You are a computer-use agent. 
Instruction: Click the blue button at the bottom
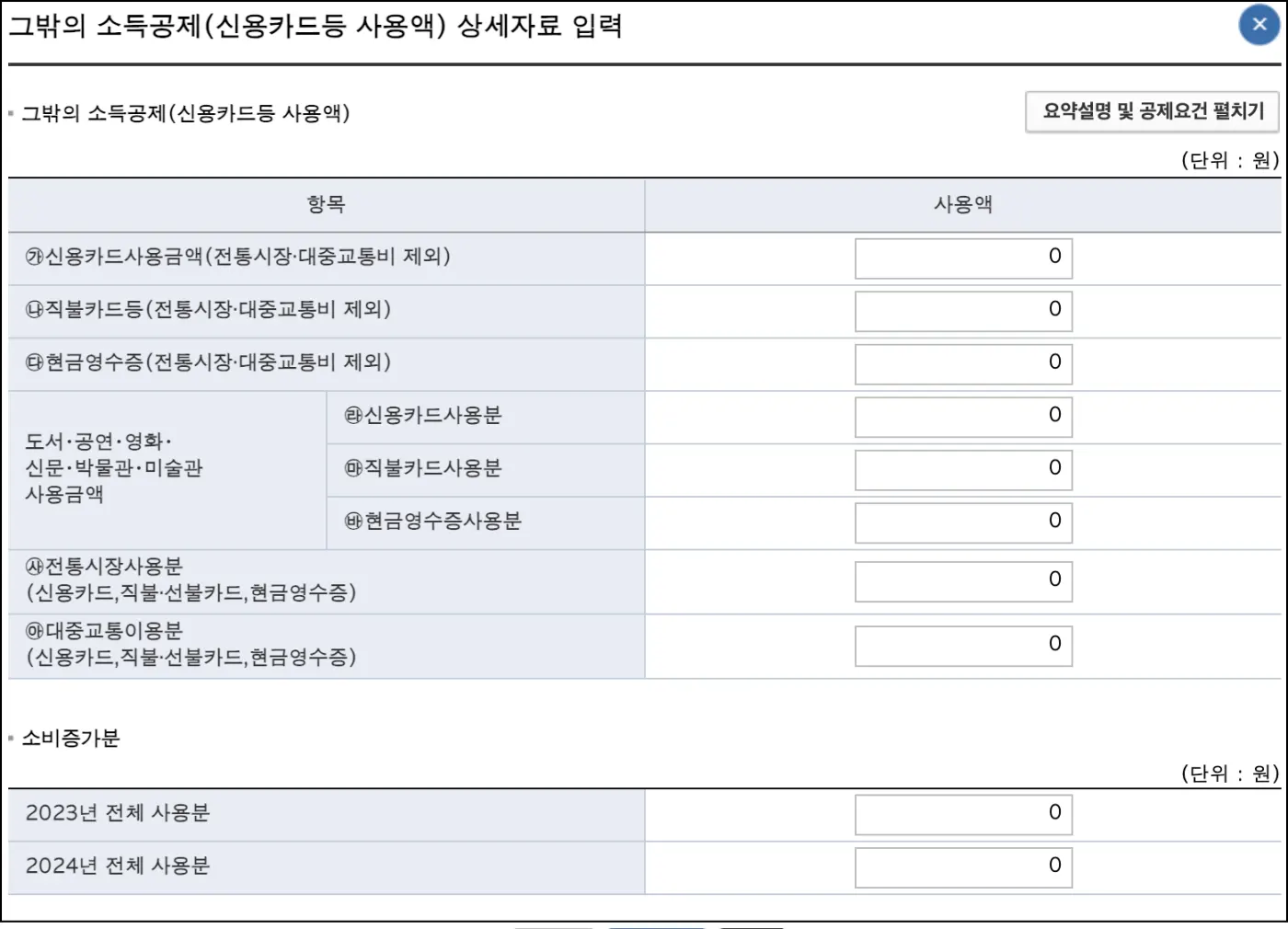coord(655,925)
